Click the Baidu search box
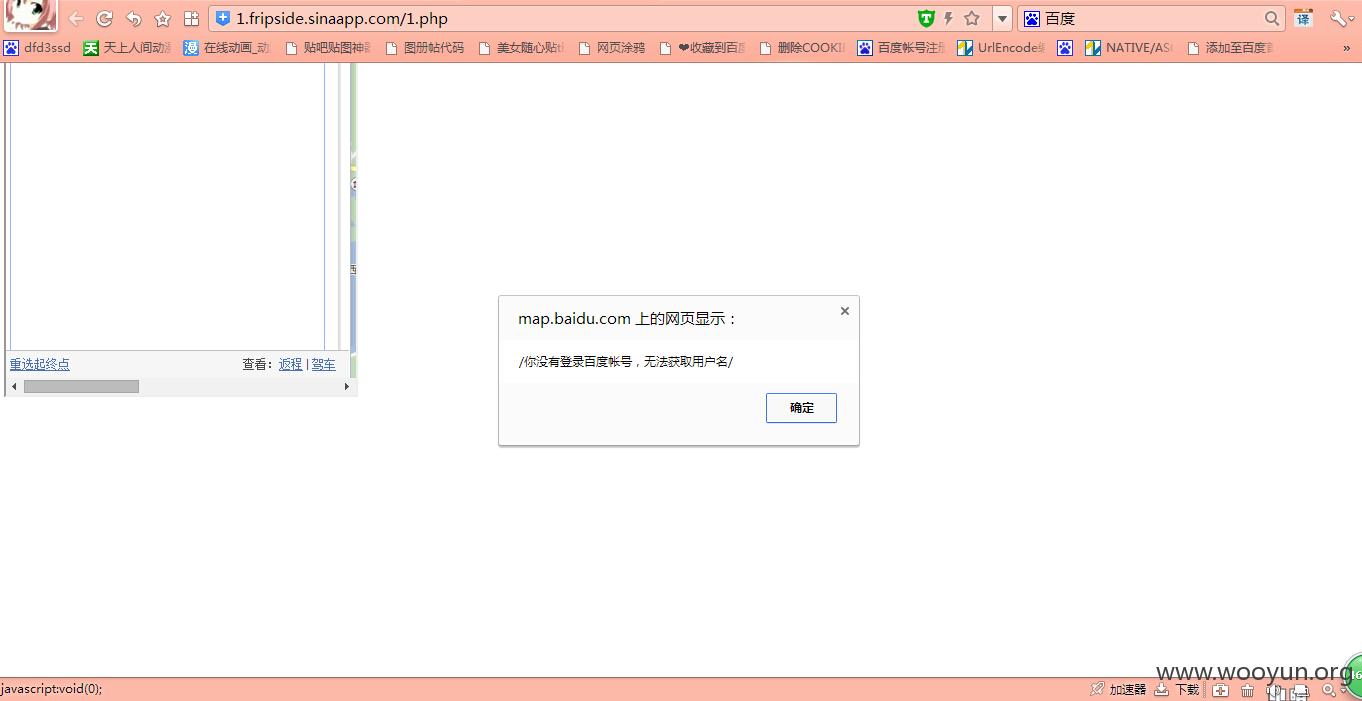This screenshot has height=701, width=1362. tap(1151, 19)
